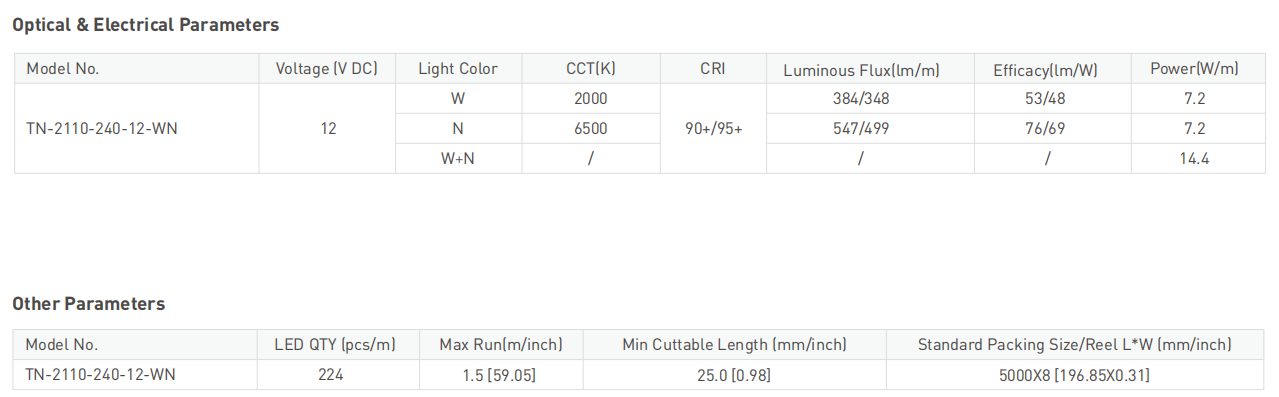Screen dimensions: 1279x397
Task: Click the CRI column header
Action: point(713,69)
